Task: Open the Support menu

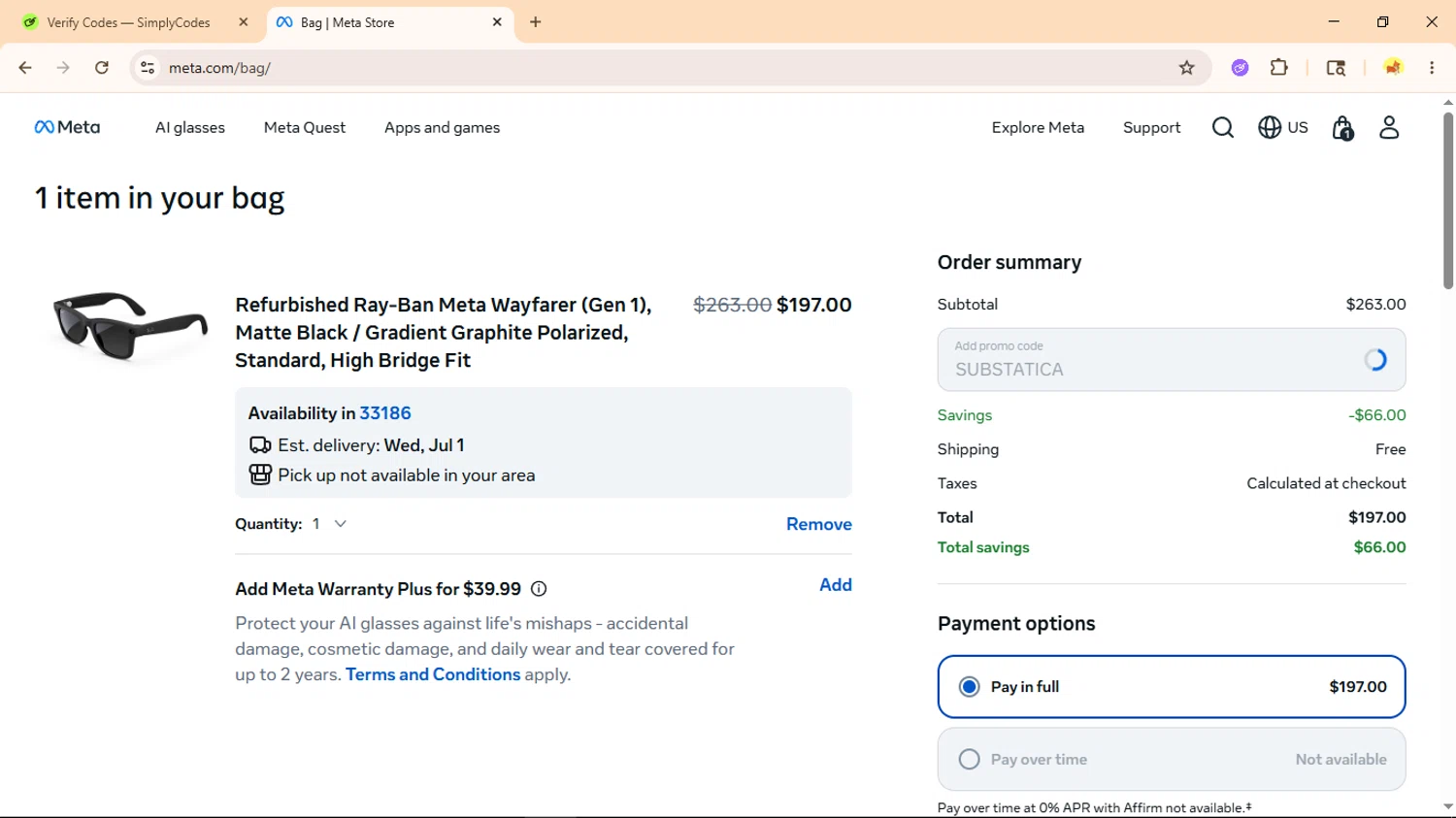Action: click(1151, 127)
